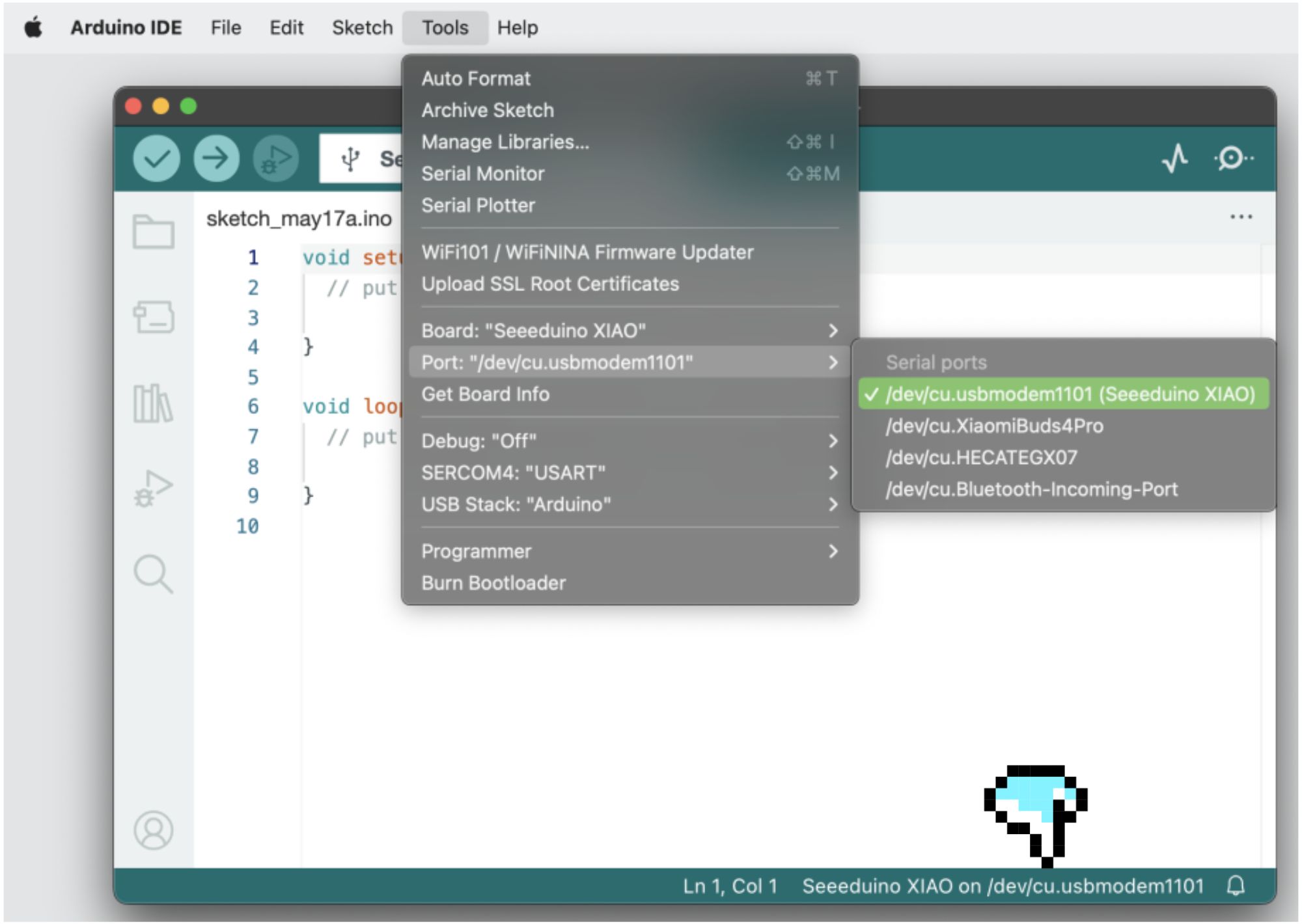
Task: Click line number 3 in the editor
Action: pos(253,318)
